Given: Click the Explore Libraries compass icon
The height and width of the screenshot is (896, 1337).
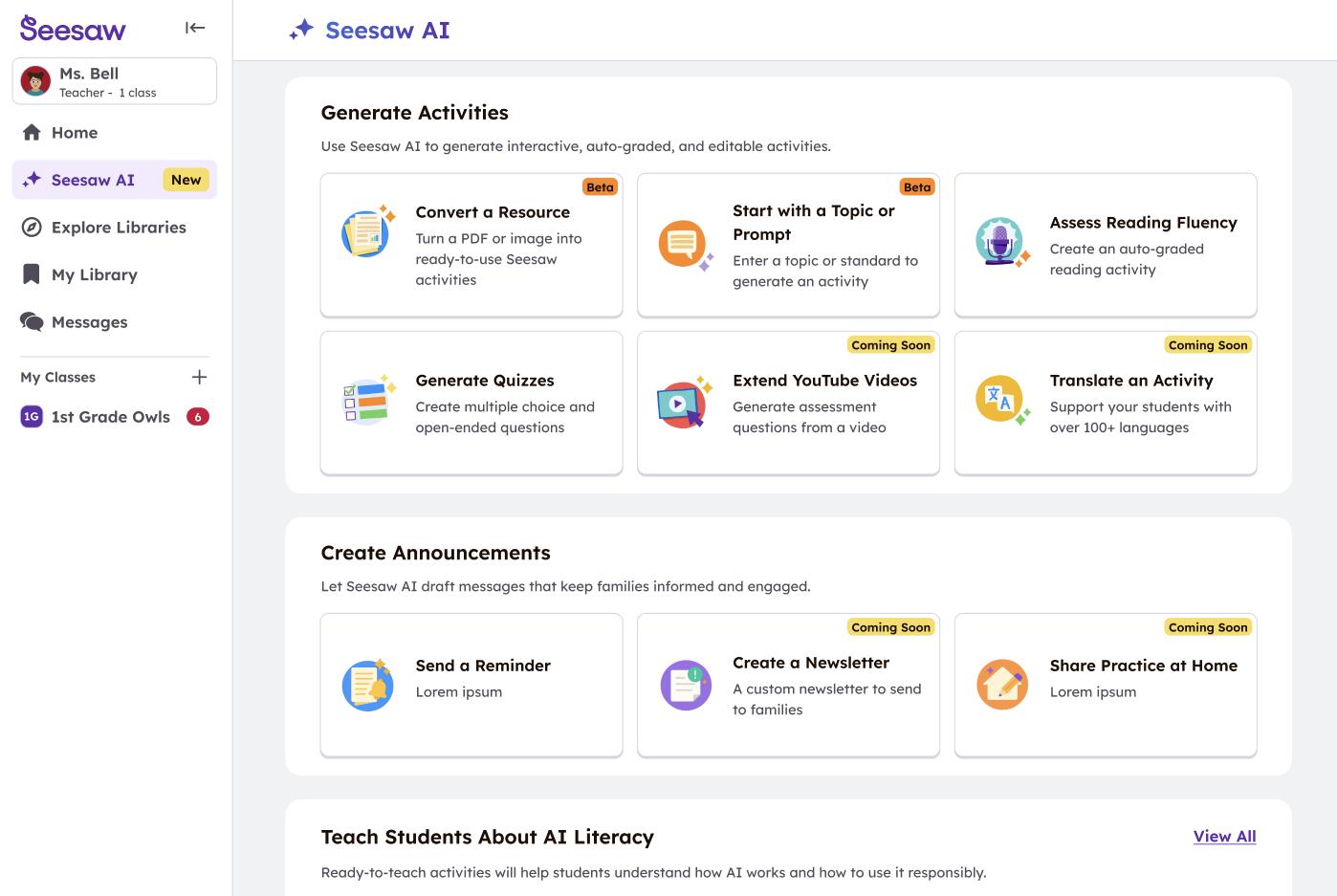Looking at the screenshot, I should (x=32, y=228).
